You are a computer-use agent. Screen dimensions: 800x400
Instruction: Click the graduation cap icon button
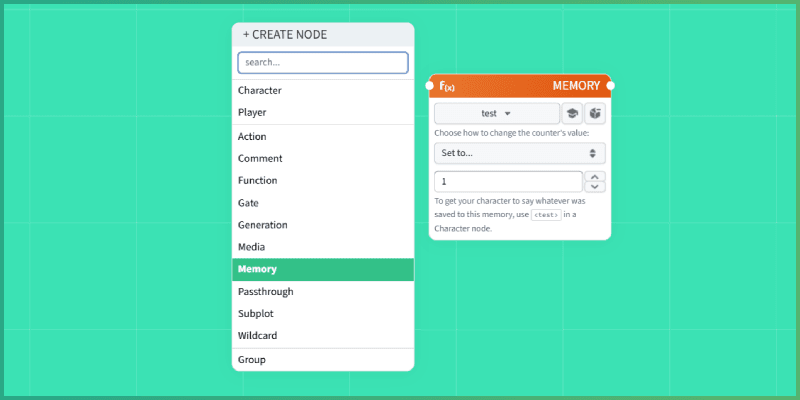pyautogui.click(x=572, y=114)
